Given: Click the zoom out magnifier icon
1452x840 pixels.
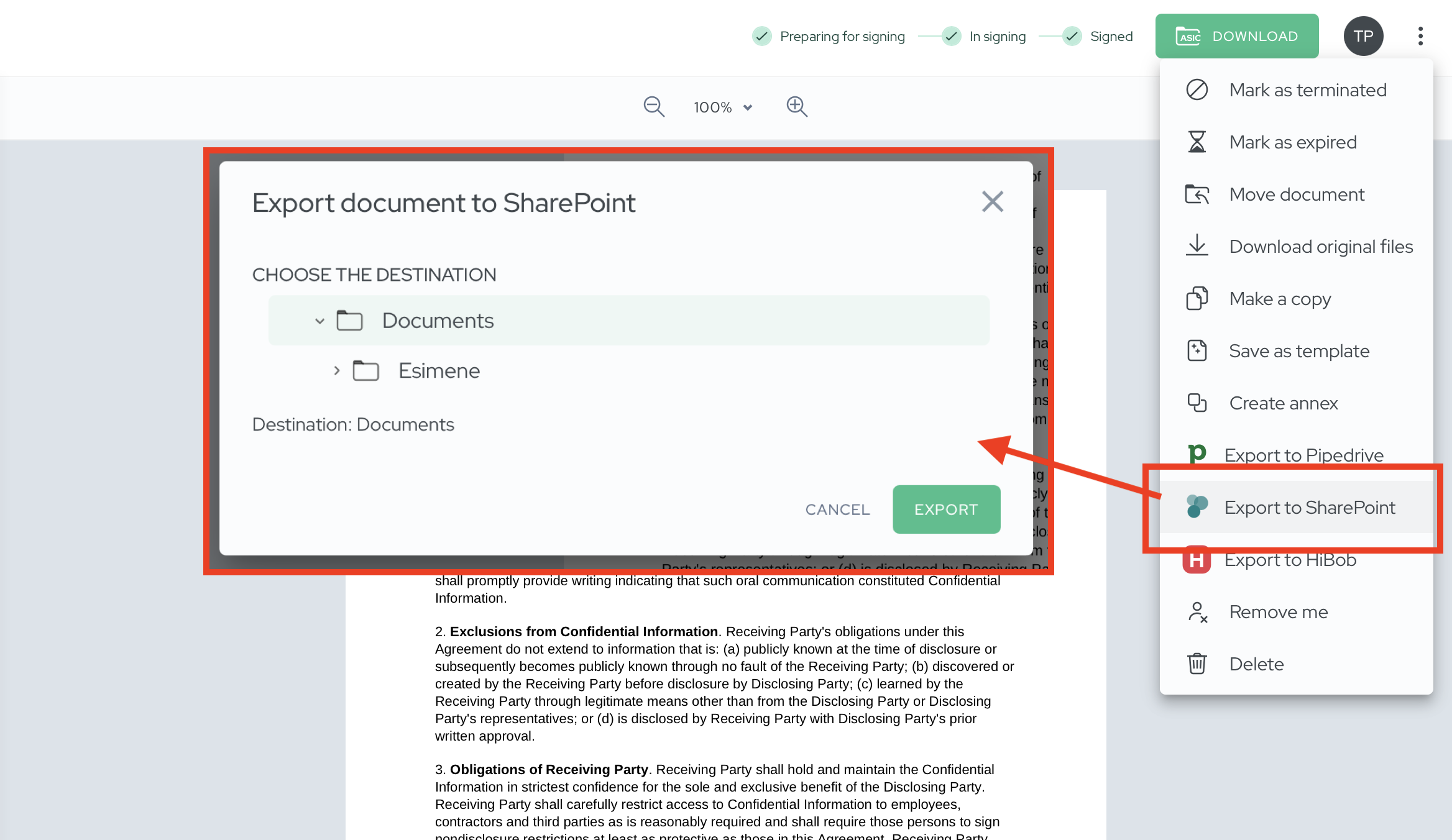Looking at the screenshot, I should click(x=654, y=107).
